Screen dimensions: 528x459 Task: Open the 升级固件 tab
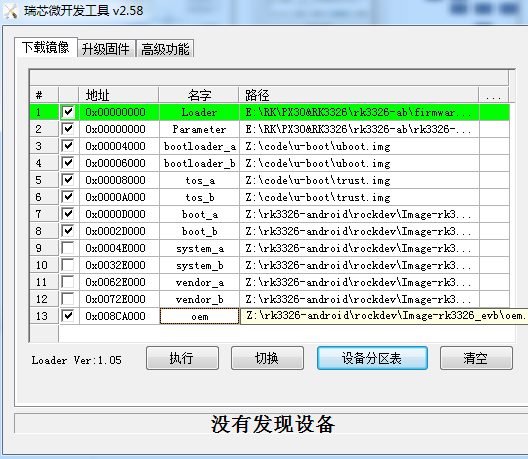coord(106,49)
